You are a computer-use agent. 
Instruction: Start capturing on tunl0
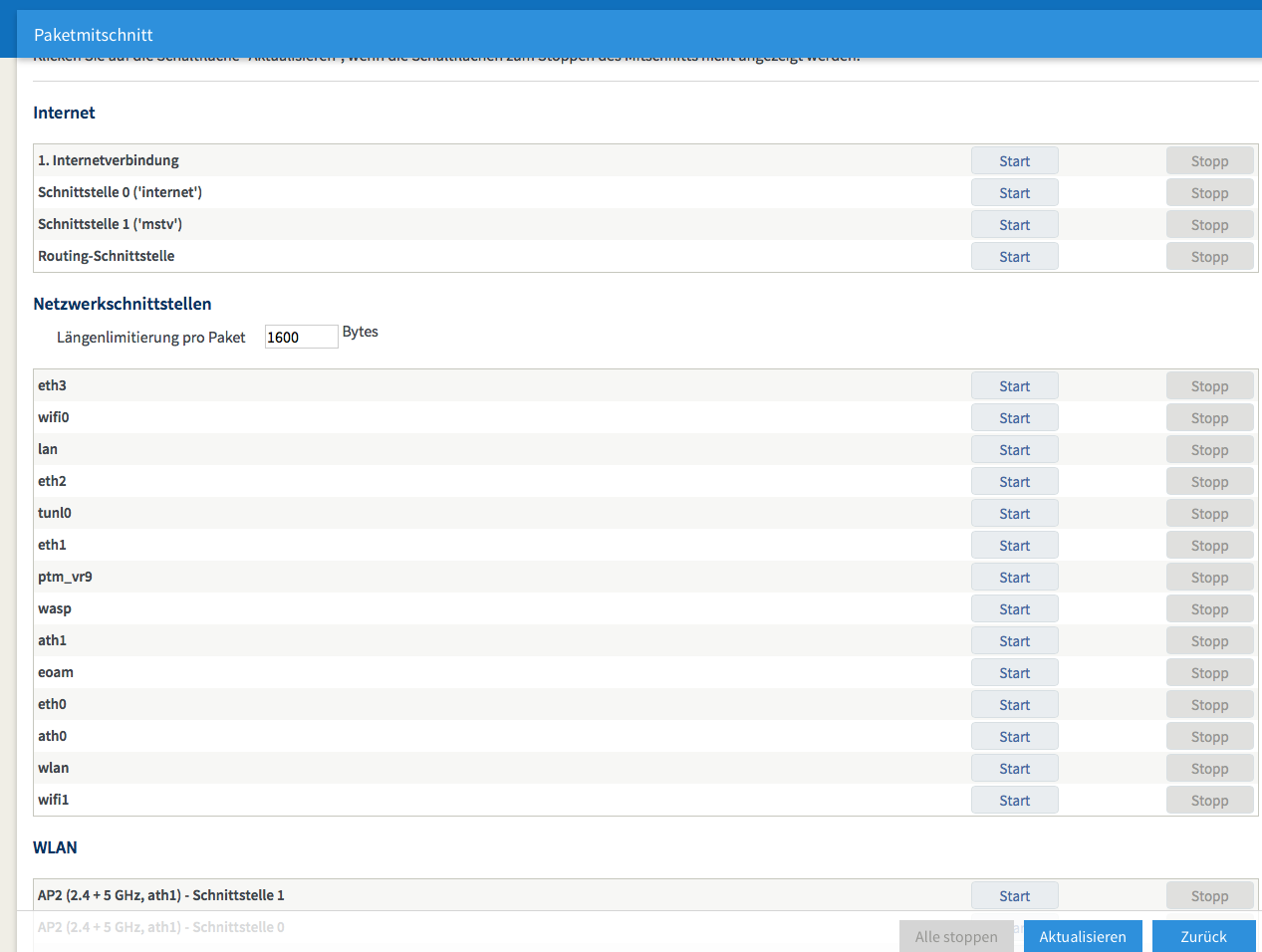1014,514
